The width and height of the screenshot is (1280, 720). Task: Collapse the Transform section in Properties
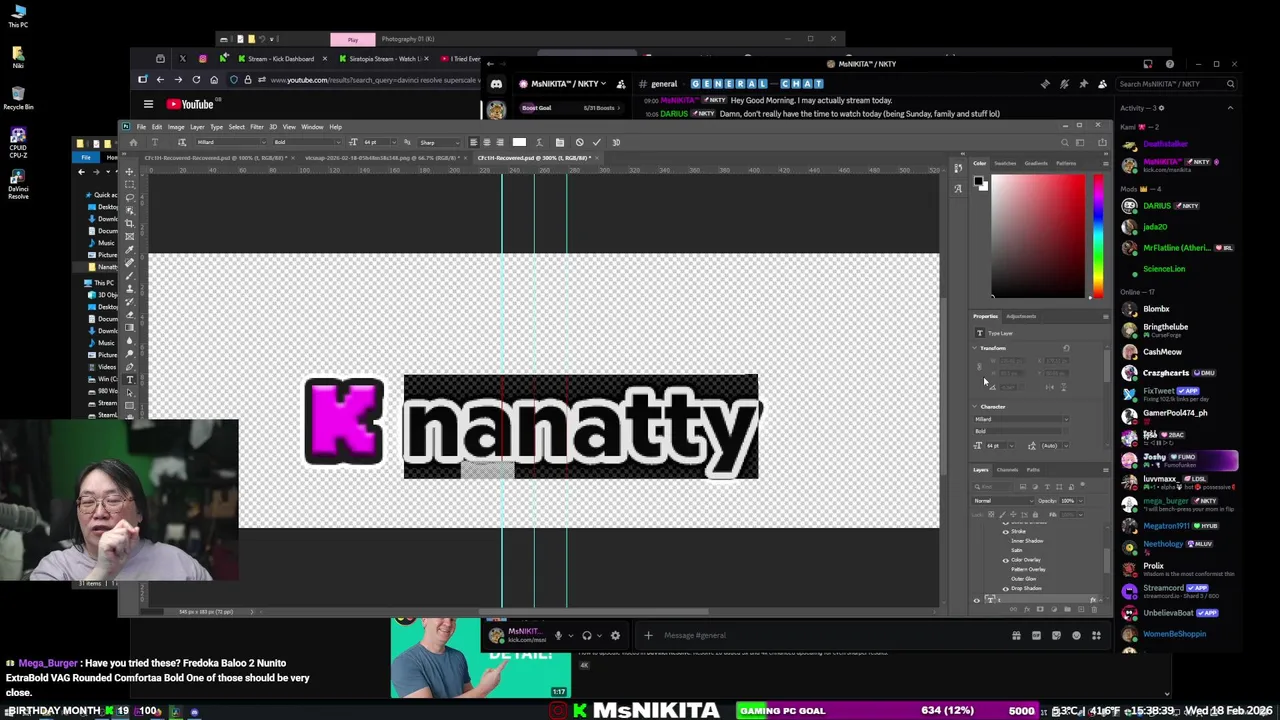pyautogui.click(x=975, y=348)
